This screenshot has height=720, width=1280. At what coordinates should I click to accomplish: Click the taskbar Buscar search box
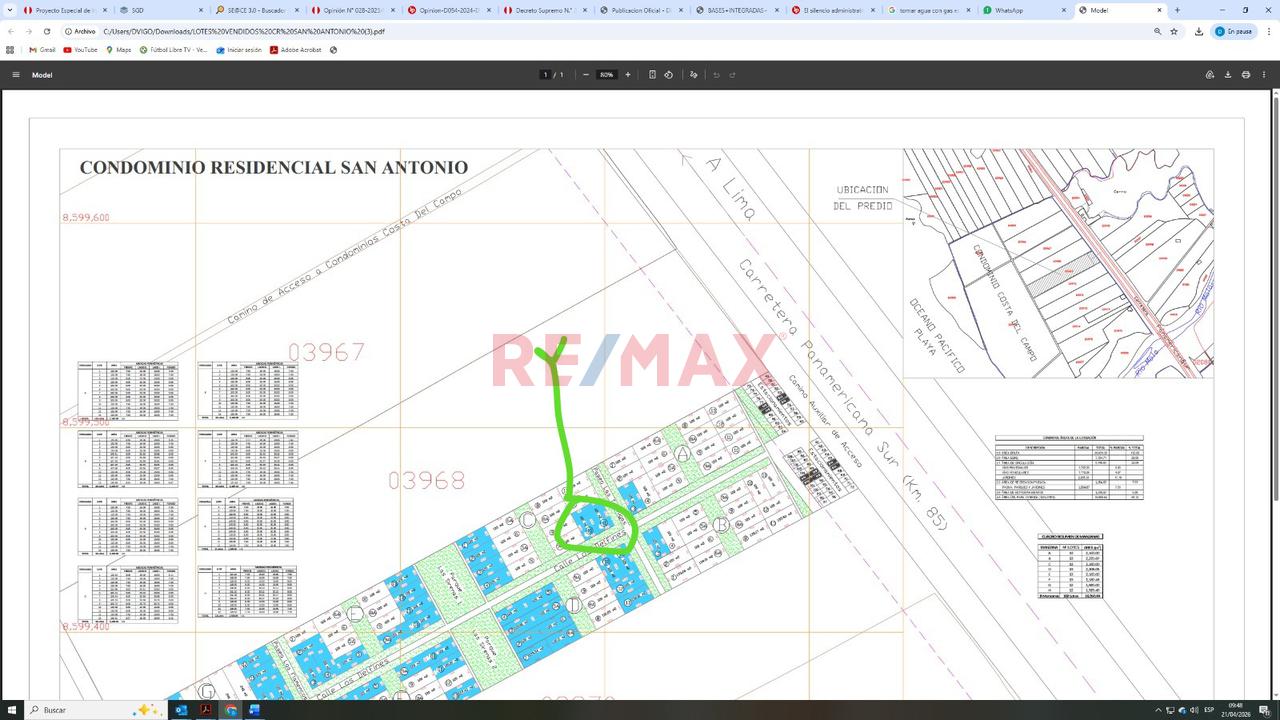95,710
